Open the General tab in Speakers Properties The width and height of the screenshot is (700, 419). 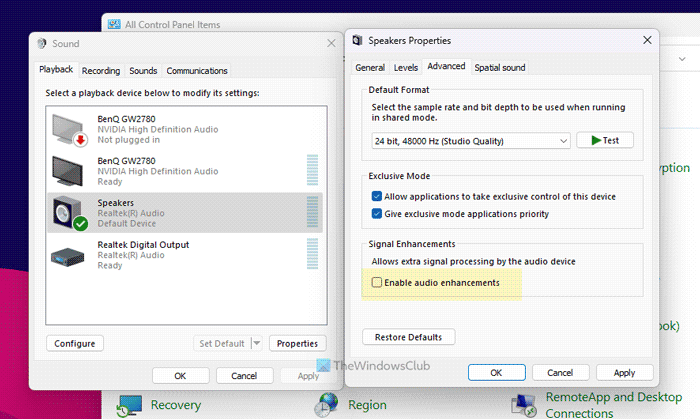(370, 67)
